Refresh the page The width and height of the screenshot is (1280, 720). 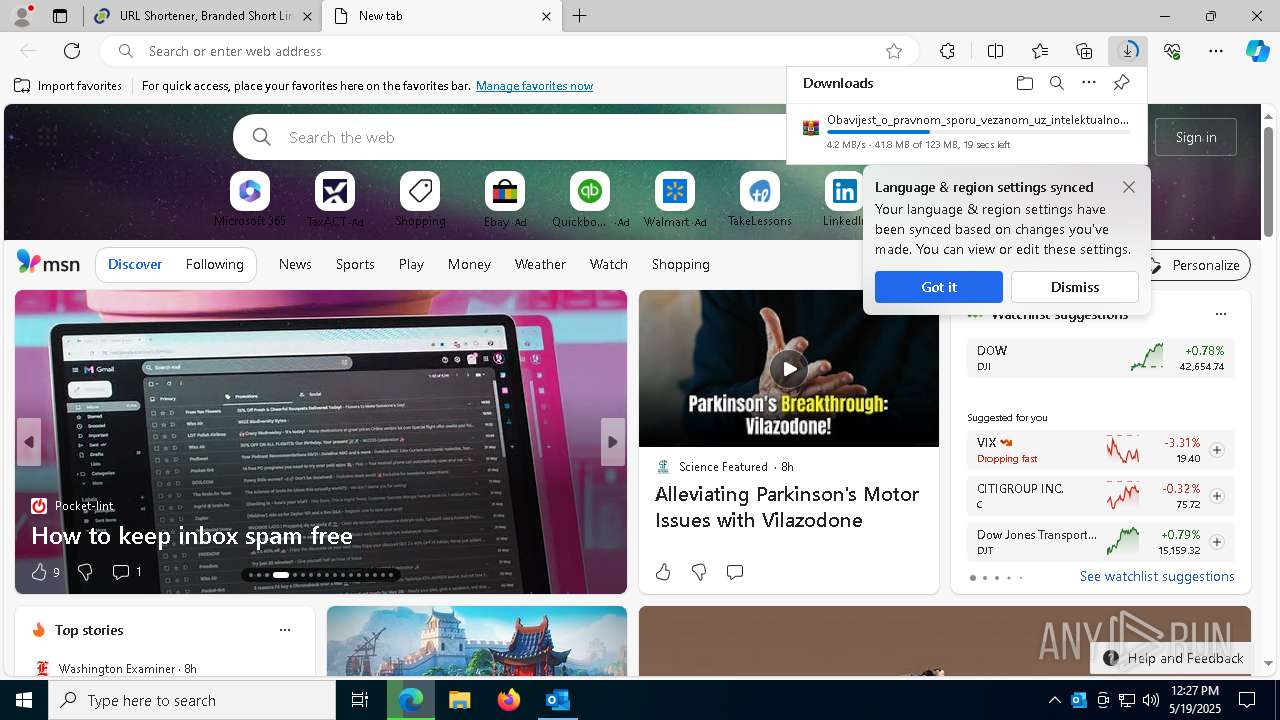point(72,51)
